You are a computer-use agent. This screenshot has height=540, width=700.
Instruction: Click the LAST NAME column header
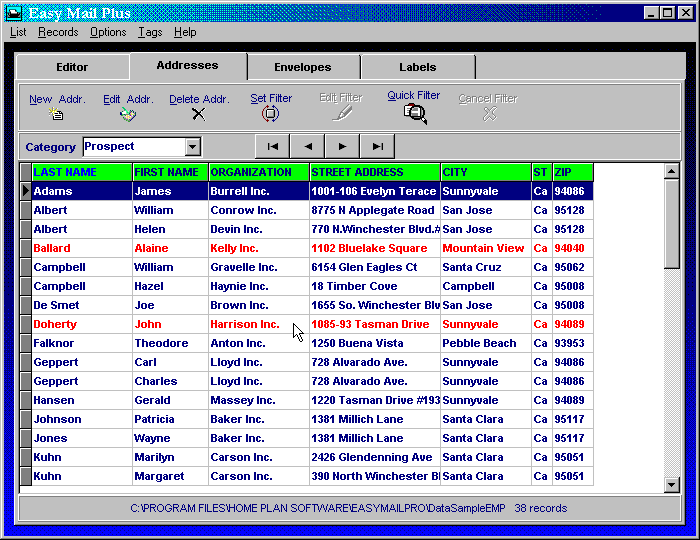tap(81, 172)
